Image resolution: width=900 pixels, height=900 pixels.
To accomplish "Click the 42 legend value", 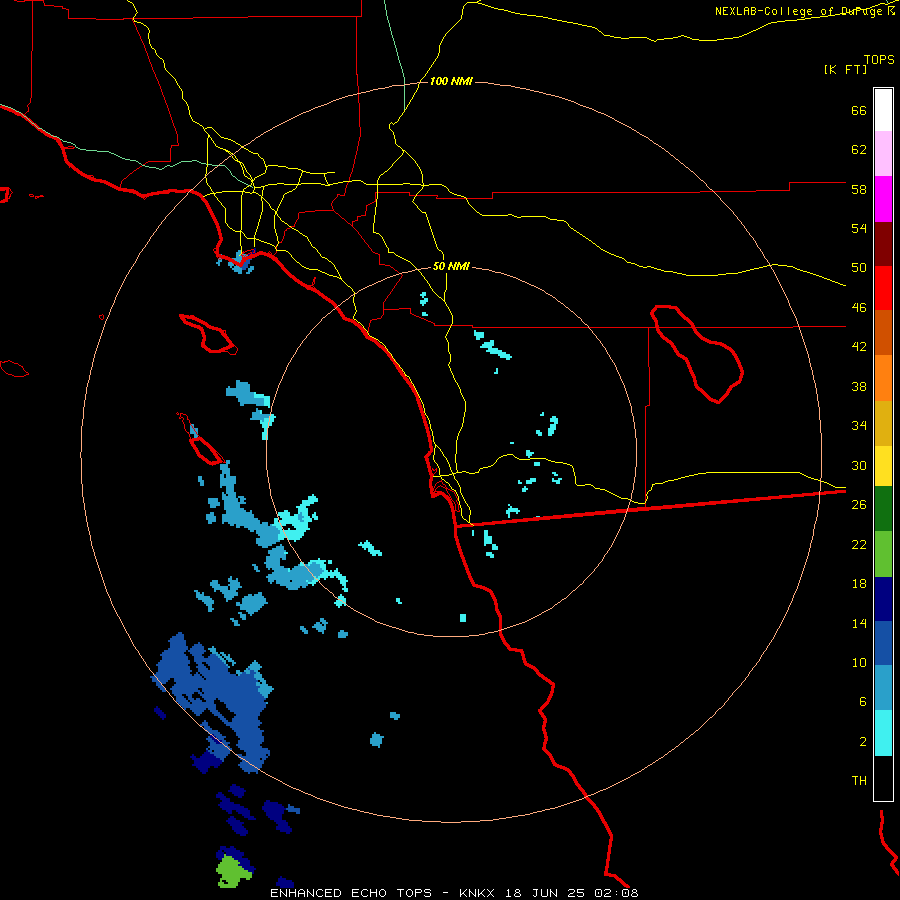I will pos(859,347).
